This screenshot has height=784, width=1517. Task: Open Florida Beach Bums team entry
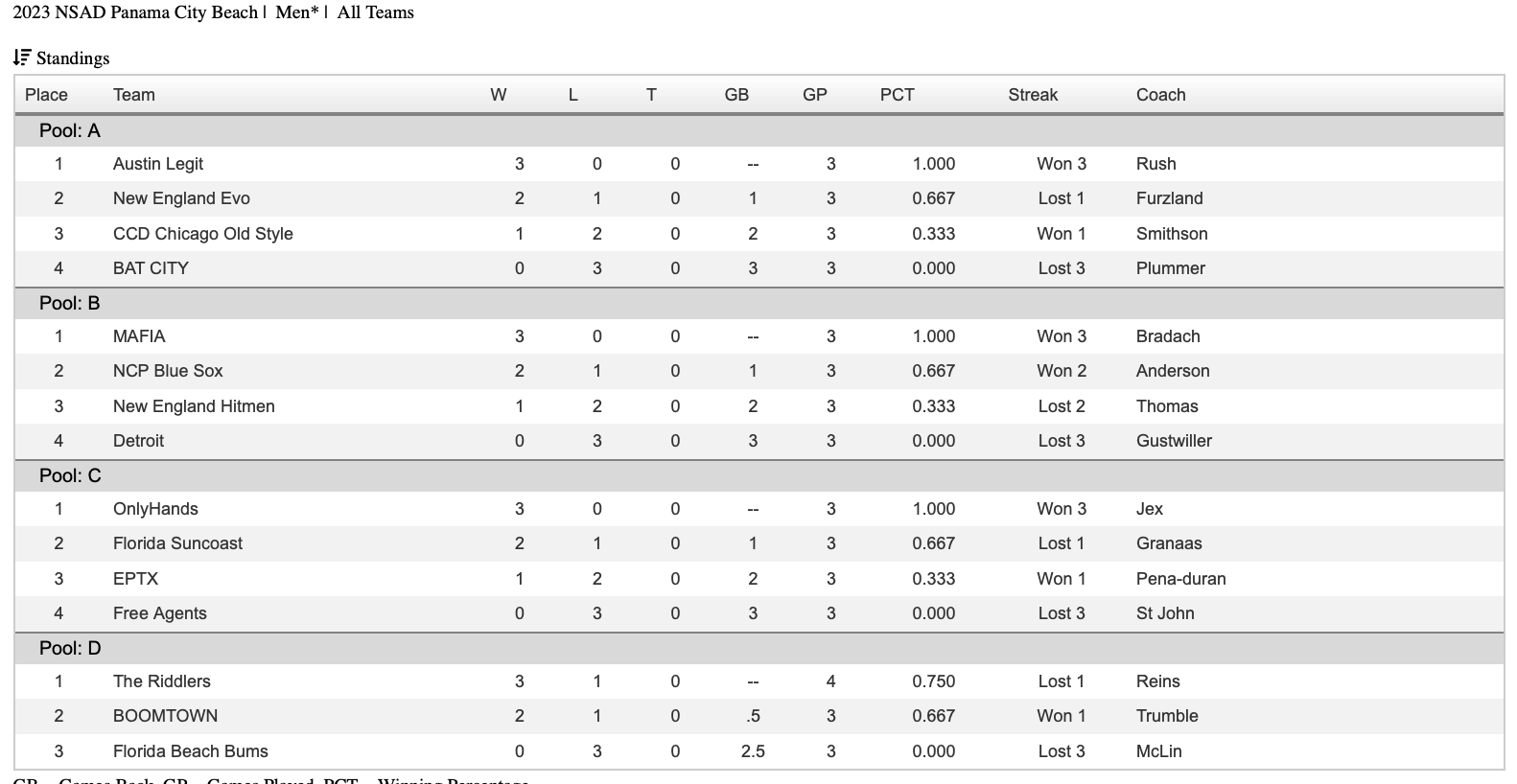pos(190,751)
